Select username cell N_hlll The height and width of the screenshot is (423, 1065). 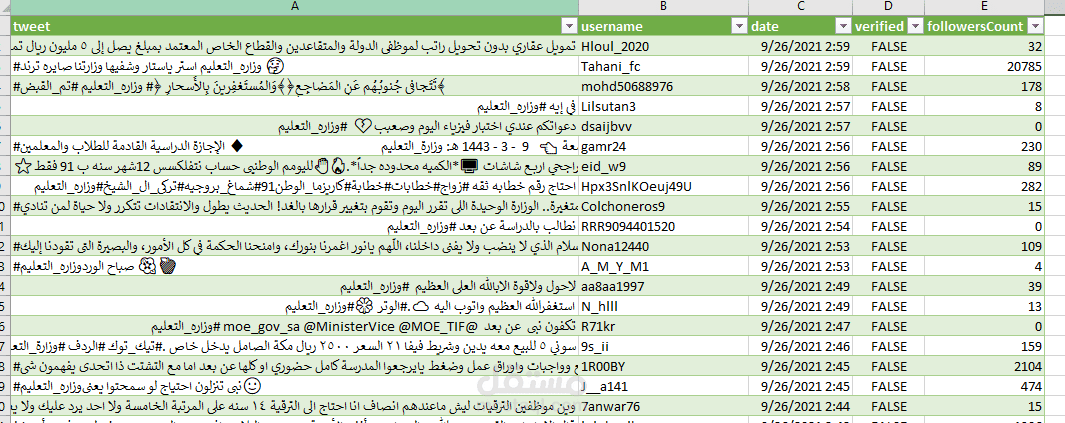pos(664,307)
